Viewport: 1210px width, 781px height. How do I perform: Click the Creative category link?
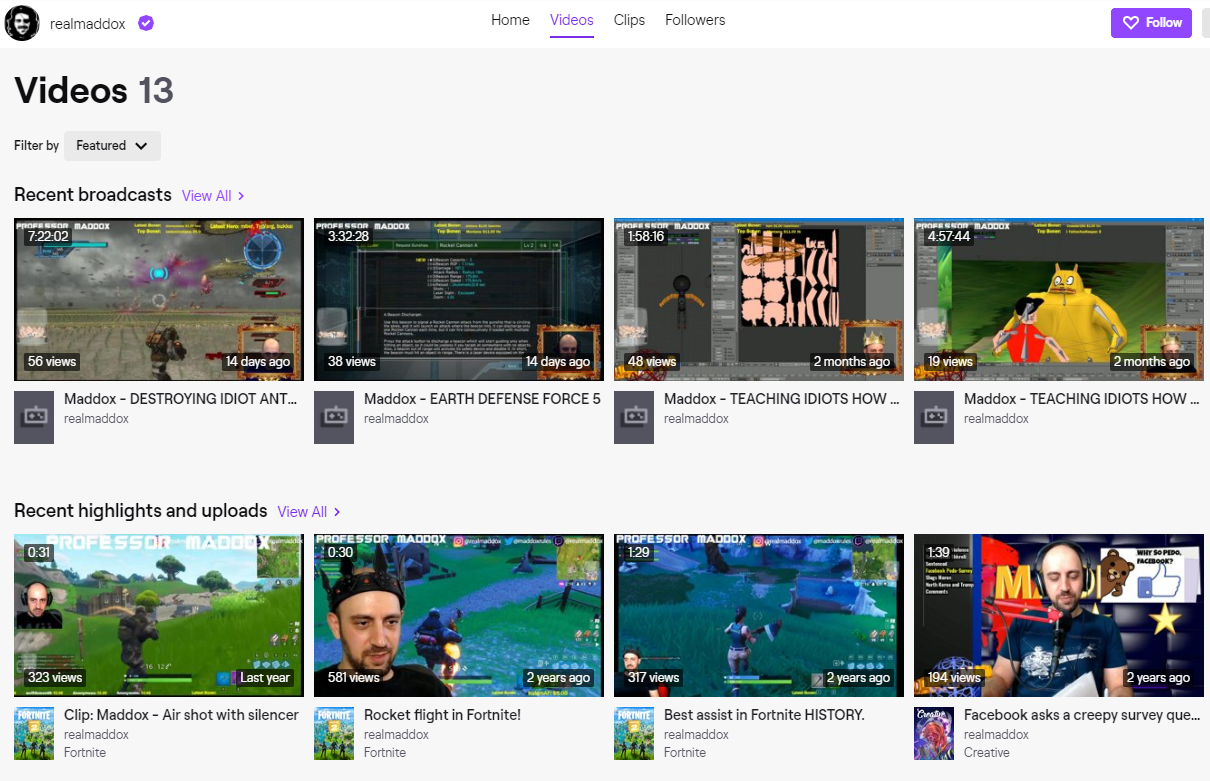click(987, 753)
